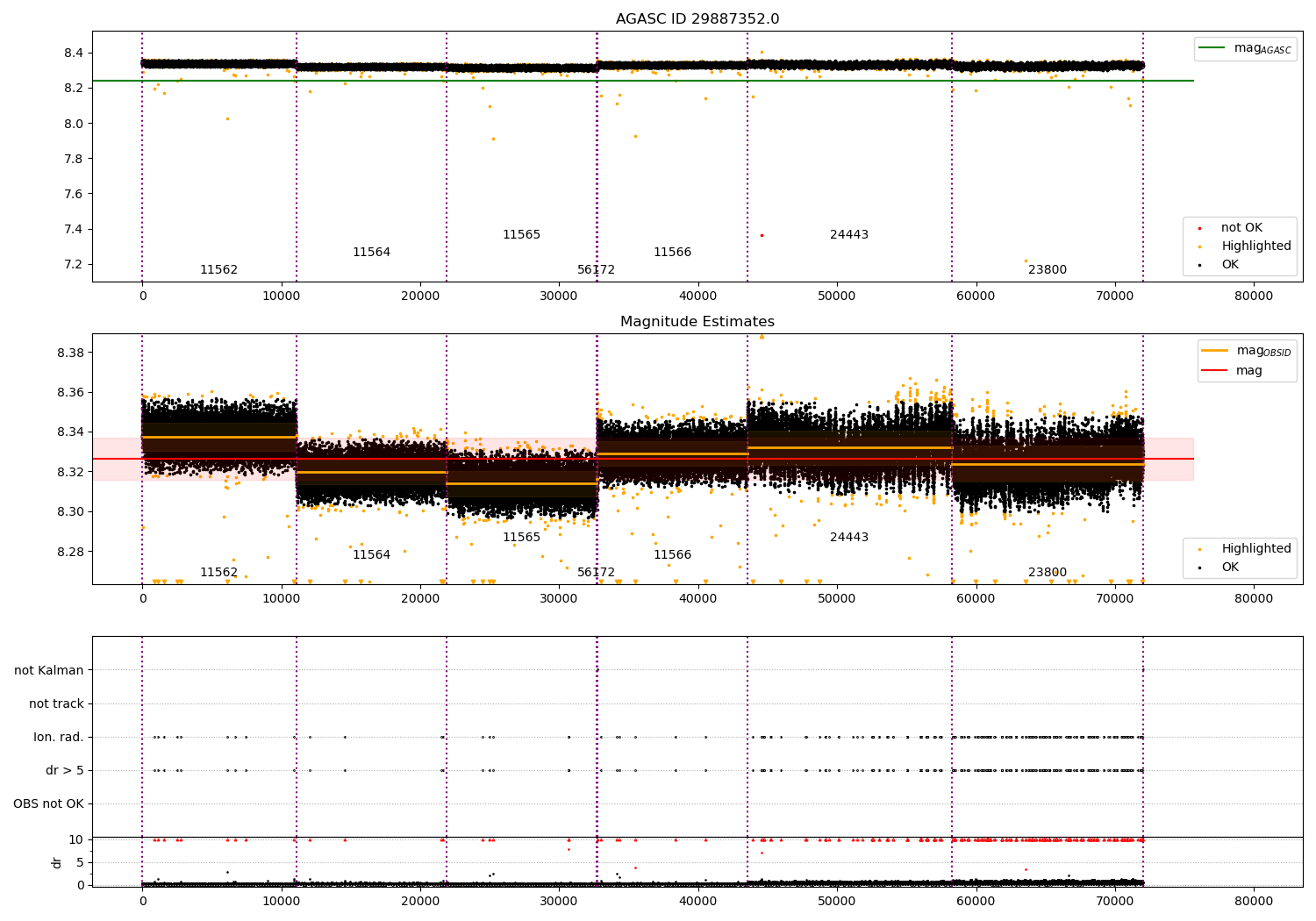Screen dimensions: 1316x921
Task: Click the 8.30 y-axis tick label
Action: [70, 511]
